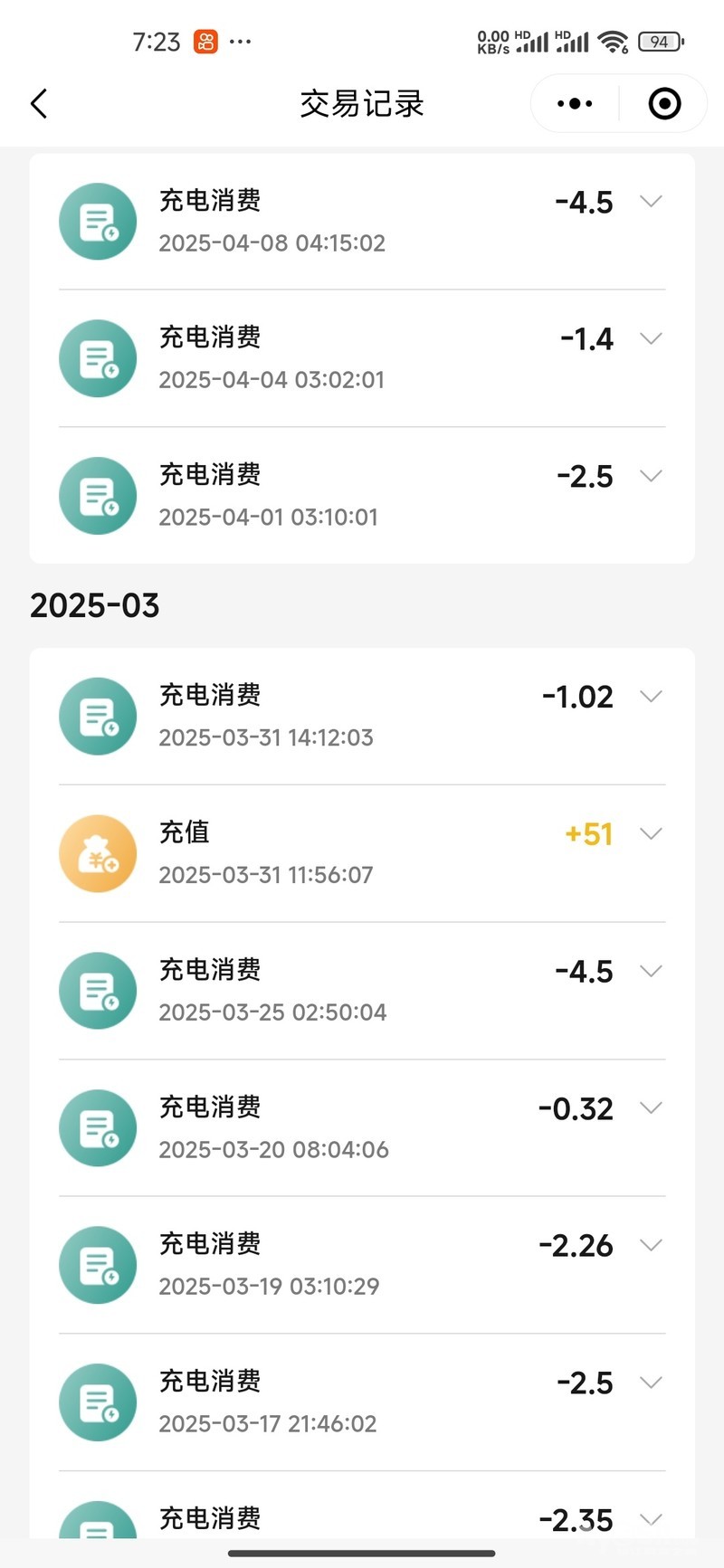Expand the -1.4 charging record details
The width and height of the screenshot is (724, 1568).
651,338
